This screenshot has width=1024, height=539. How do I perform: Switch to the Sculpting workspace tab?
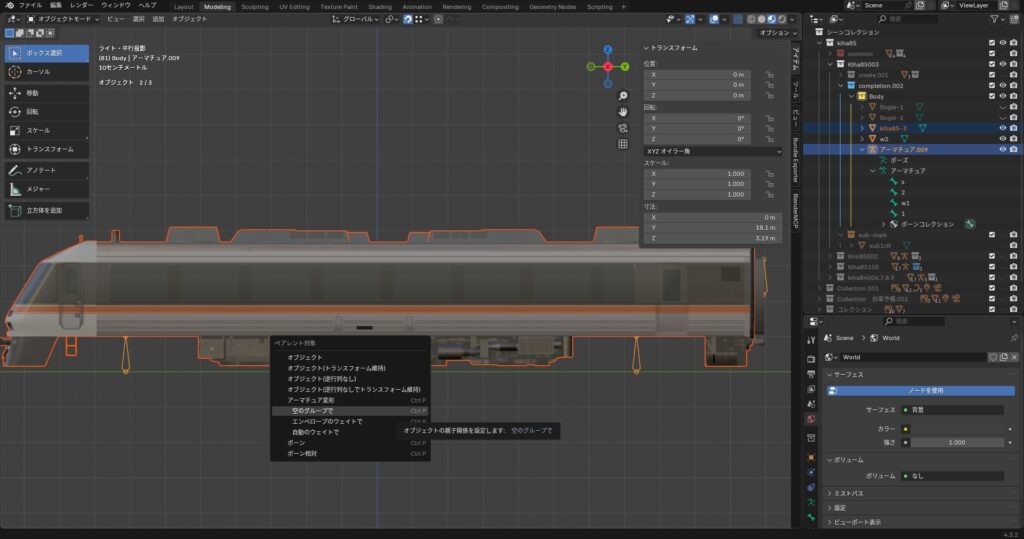(x=255, y=6)
